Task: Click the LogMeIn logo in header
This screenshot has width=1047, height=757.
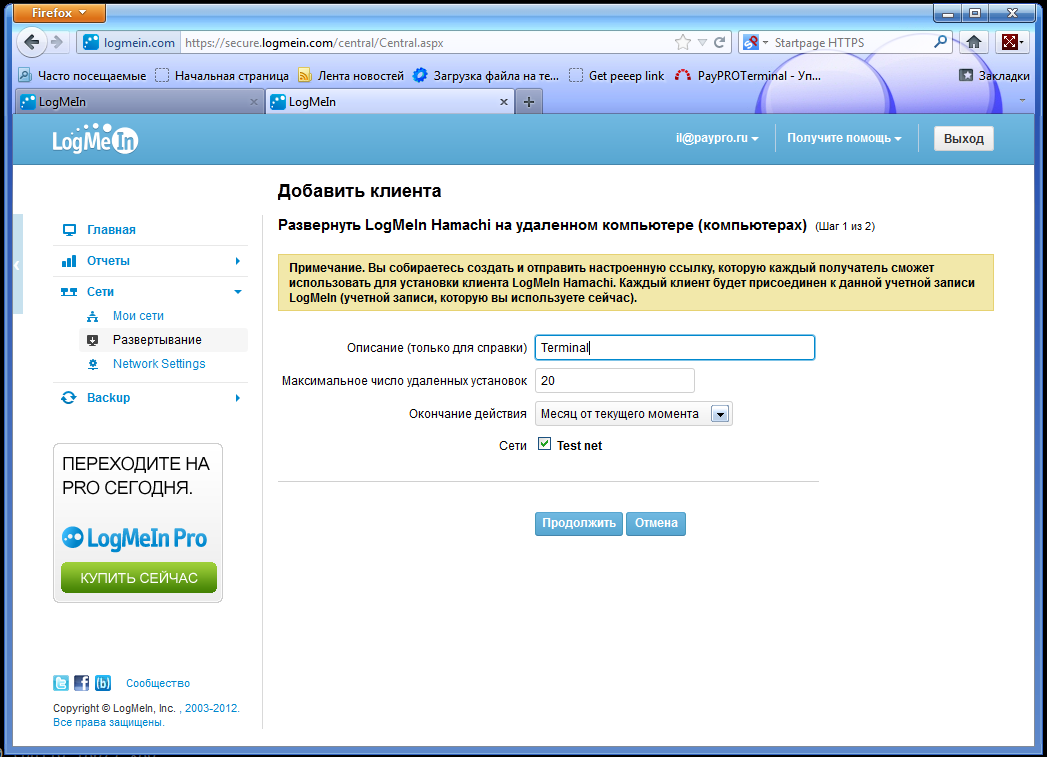Action: coord(95,140)
